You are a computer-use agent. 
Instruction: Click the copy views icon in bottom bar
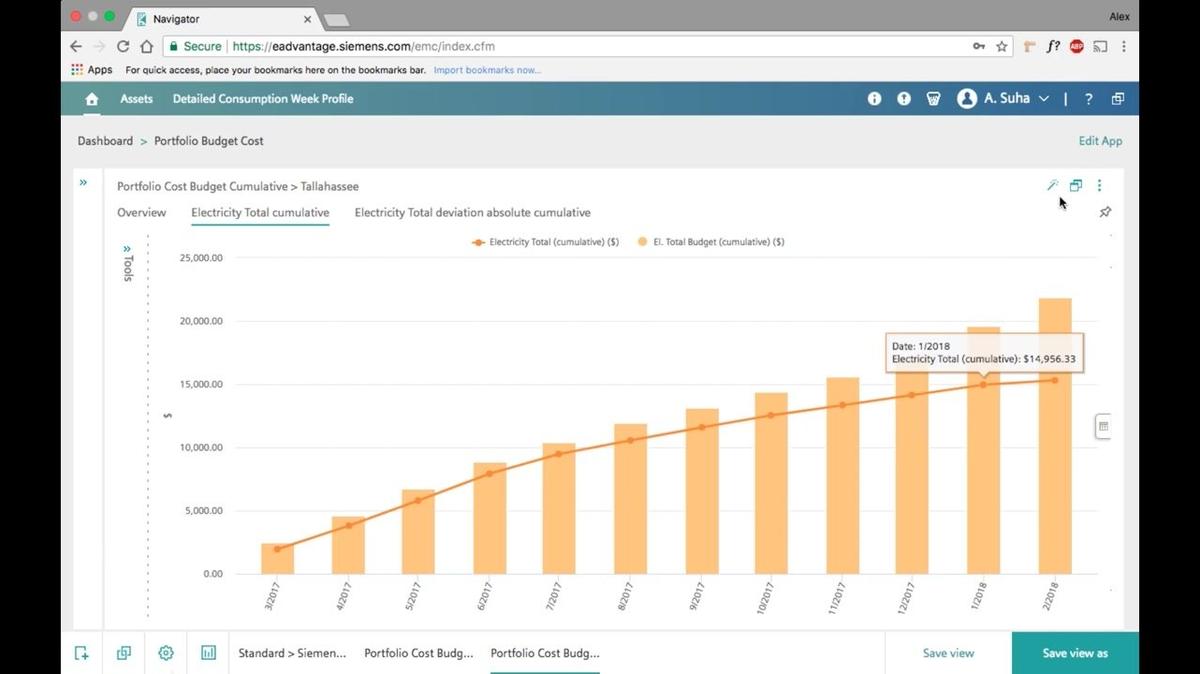click(124, 653)
